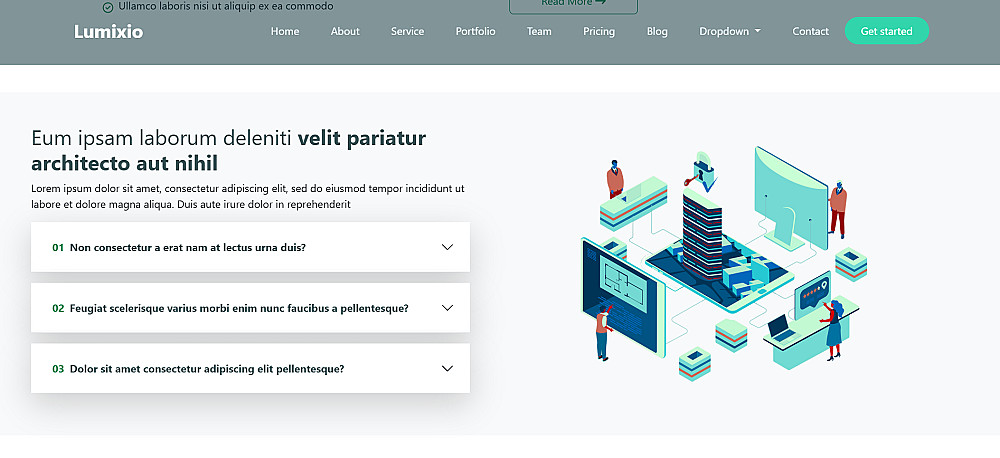The image size is (1000, 458).
Task: Expand chevron for question 03 Dolor sit amet
Action: [x=447, y=368]
